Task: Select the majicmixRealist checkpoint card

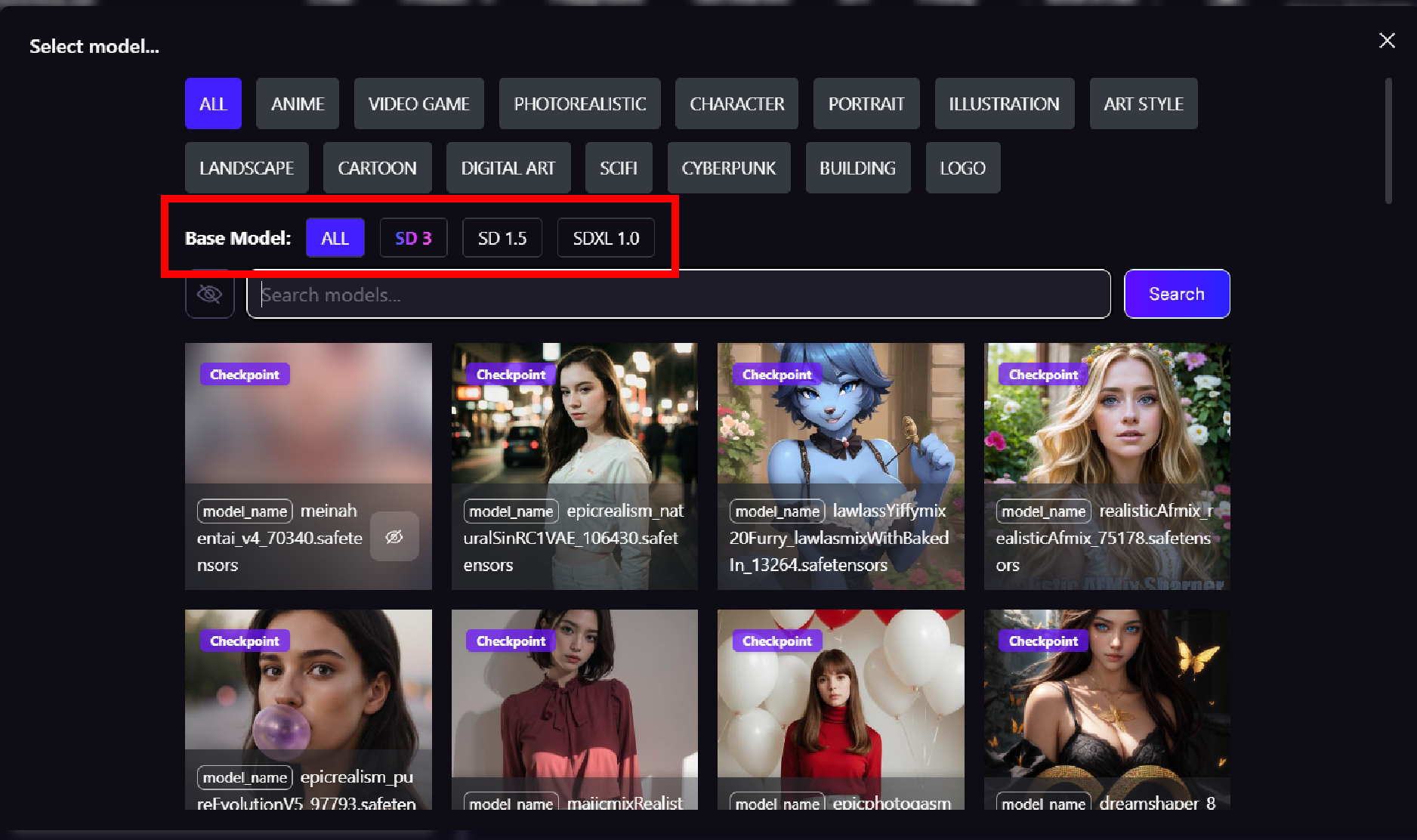Action: 575,709
